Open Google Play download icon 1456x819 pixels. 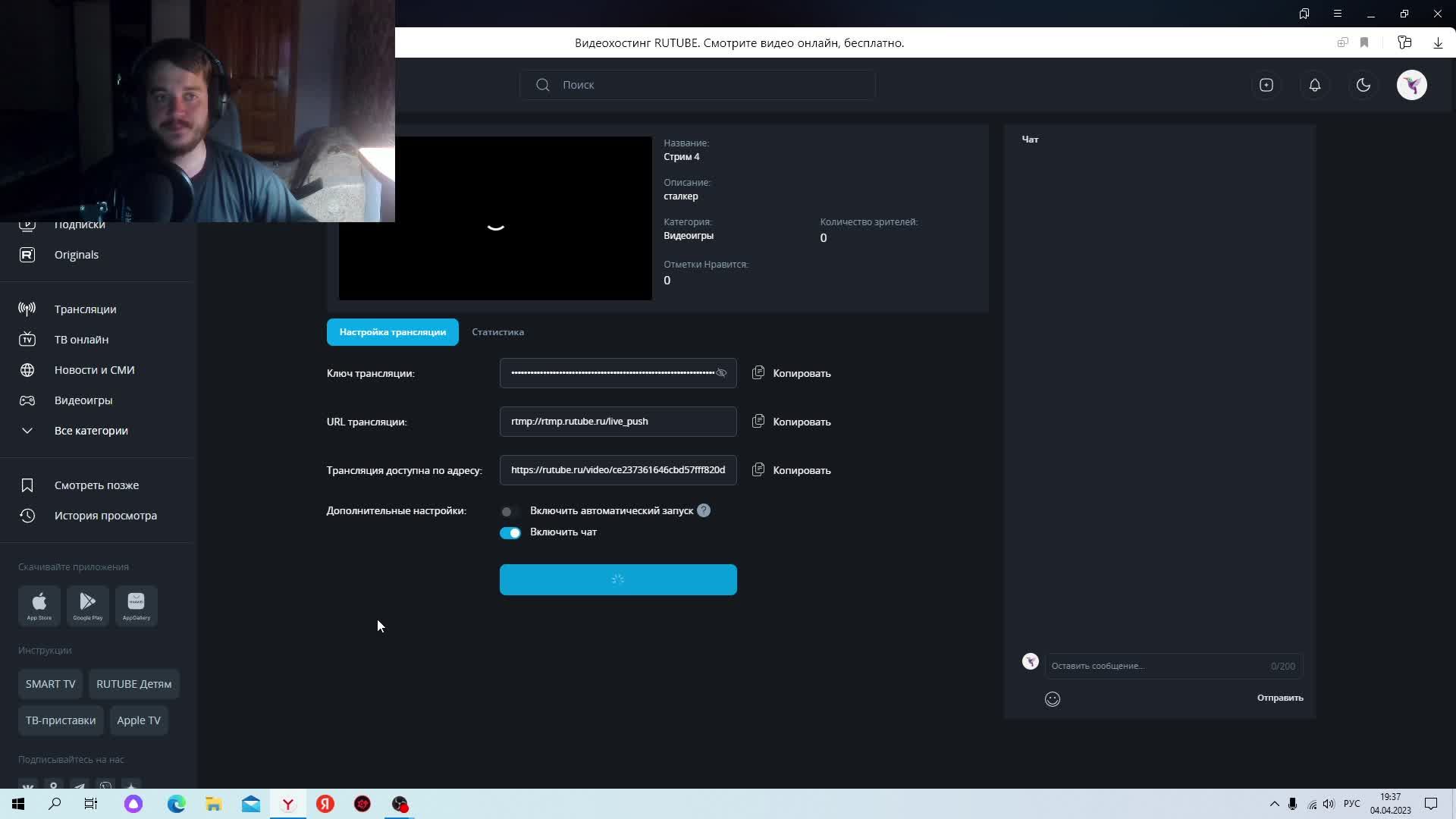point(88,605)
